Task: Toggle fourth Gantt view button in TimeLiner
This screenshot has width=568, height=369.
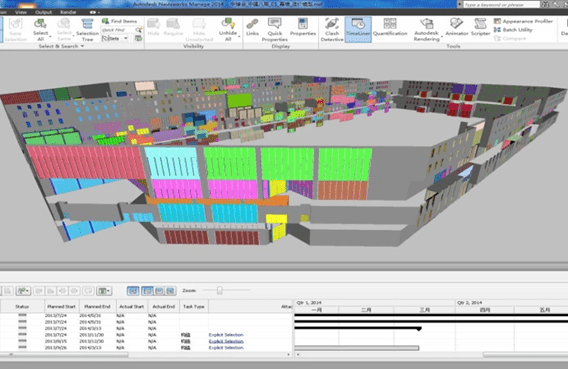Action: pyautogui.click(x=171, y=290)
